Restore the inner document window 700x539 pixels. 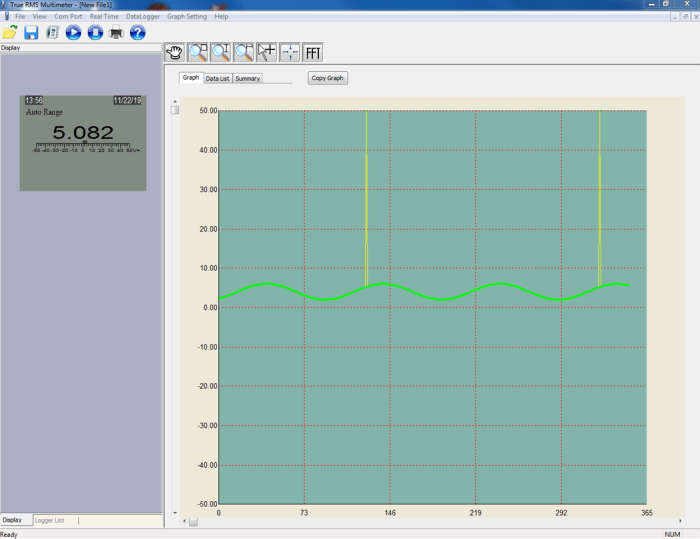click(x=685, y=17)
